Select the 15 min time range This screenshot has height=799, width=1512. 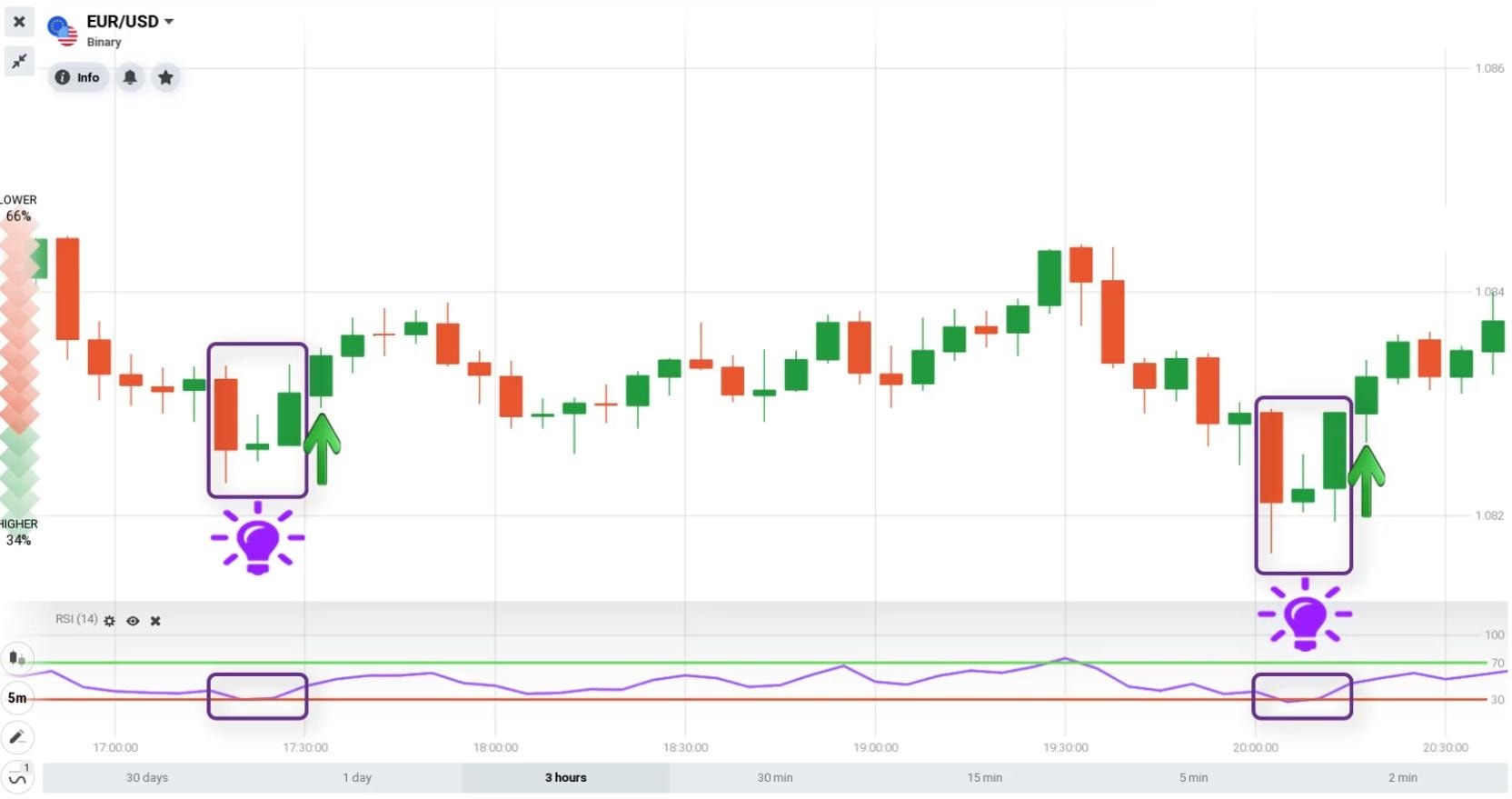(x=985, y=777)
